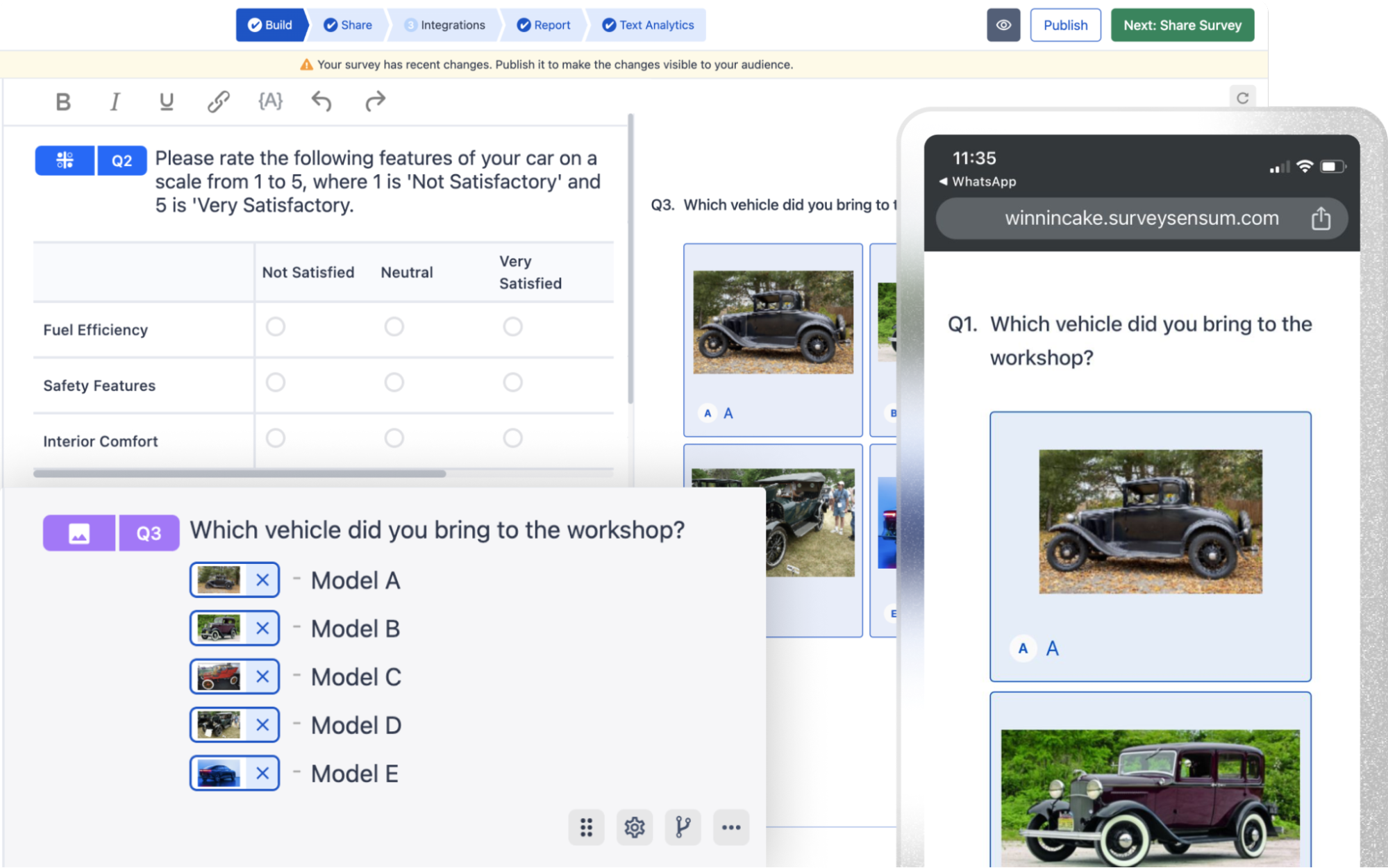Click Next: Share Survey
This screenshot has width=1388, height=868.
tap(1182, 25)
